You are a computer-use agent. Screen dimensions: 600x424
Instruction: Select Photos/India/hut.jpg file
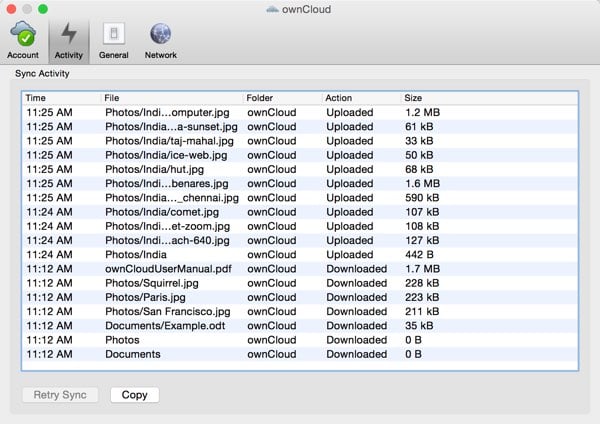coord(155,169)
